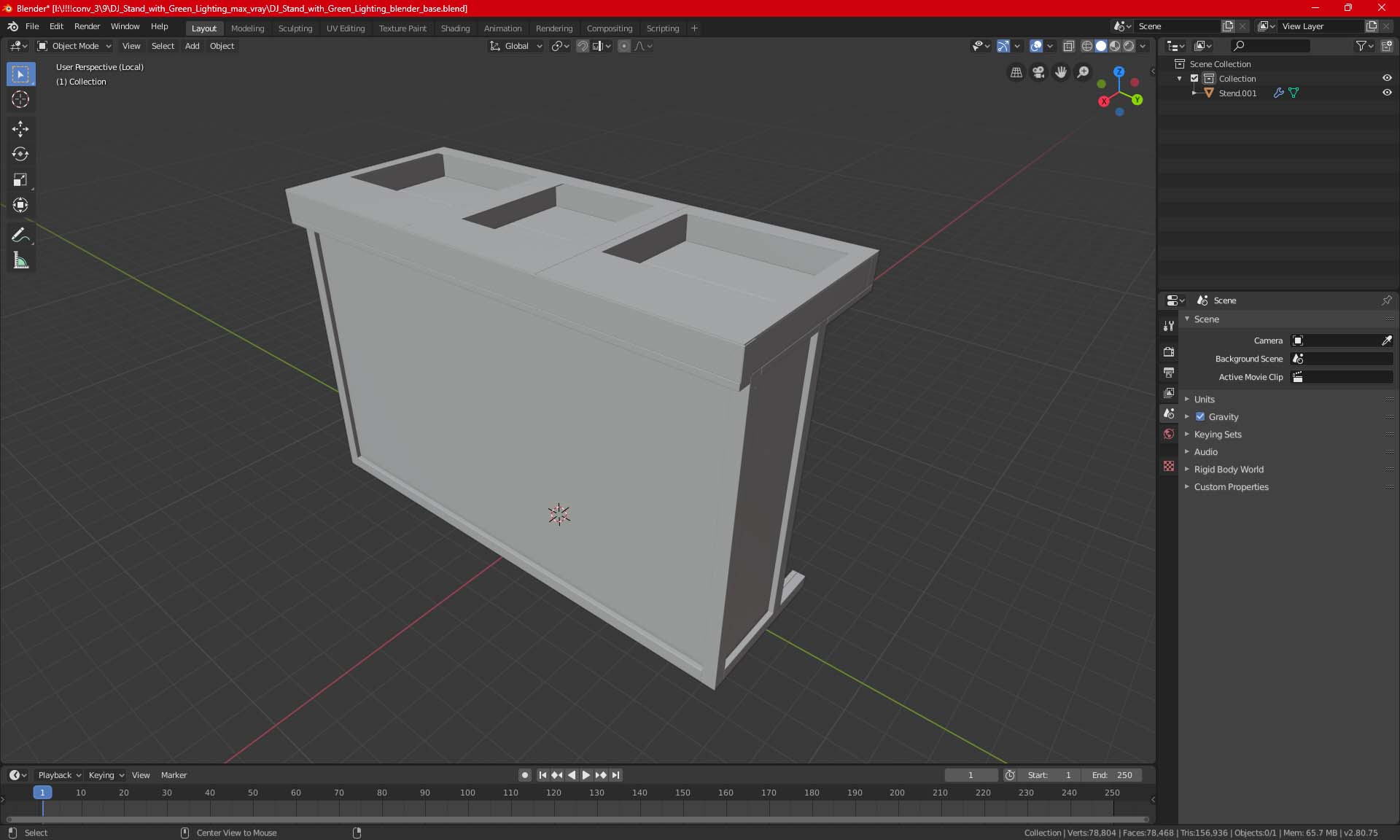Click the play animation button
Screen dimensions: 1400x840
point(586,775)
